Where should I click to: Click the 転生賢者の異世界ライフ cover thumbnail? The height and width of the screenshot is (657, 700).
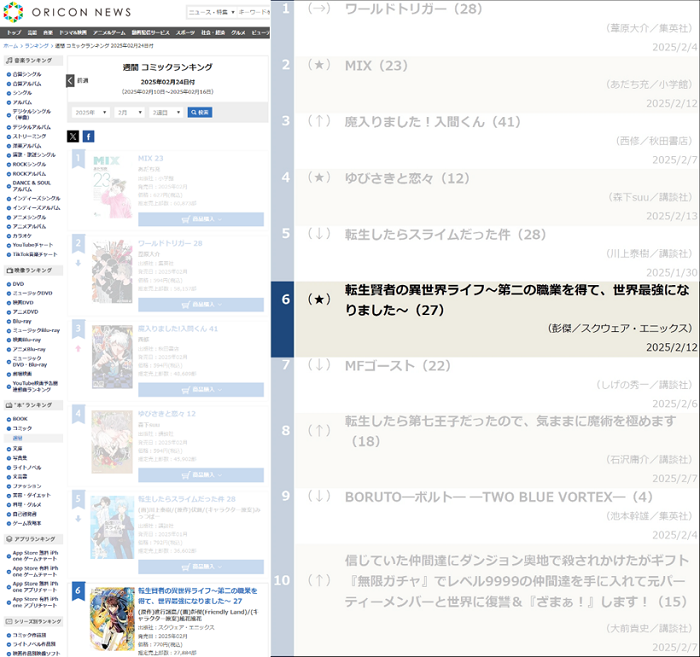pos(112,619)
